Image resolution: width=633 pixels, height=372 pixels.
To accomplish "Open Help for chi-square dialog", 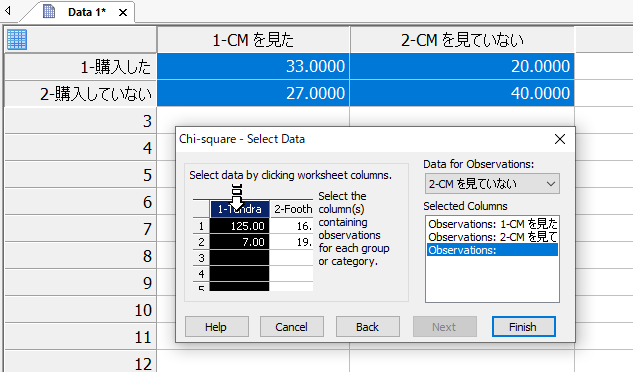I will tap(216, 326).
